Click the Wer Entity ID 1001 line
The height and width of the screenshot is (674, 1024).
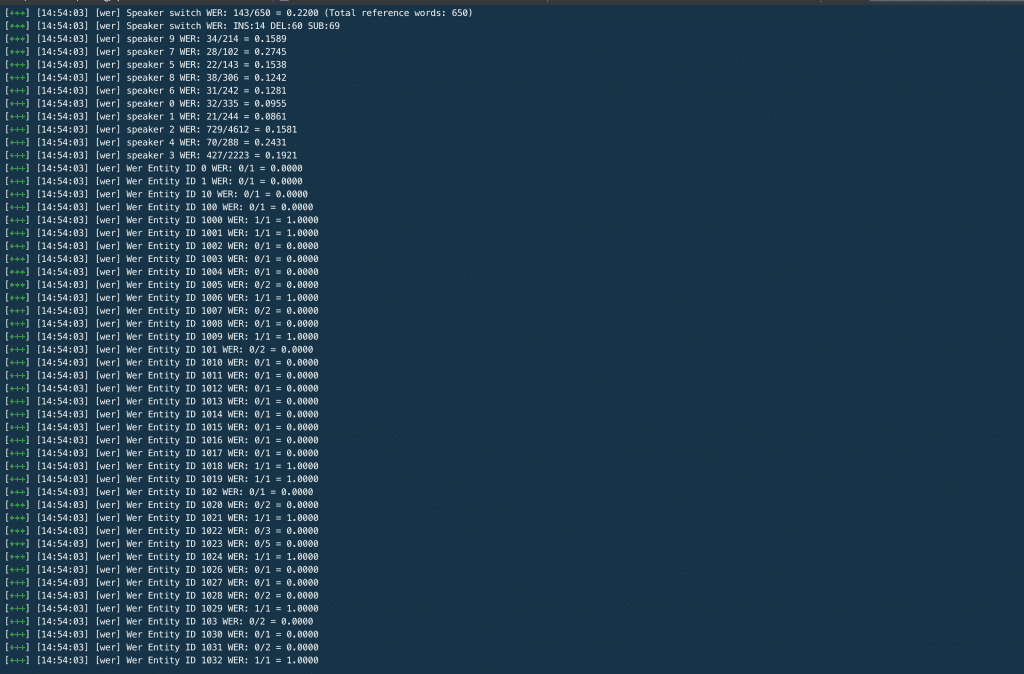161,233
